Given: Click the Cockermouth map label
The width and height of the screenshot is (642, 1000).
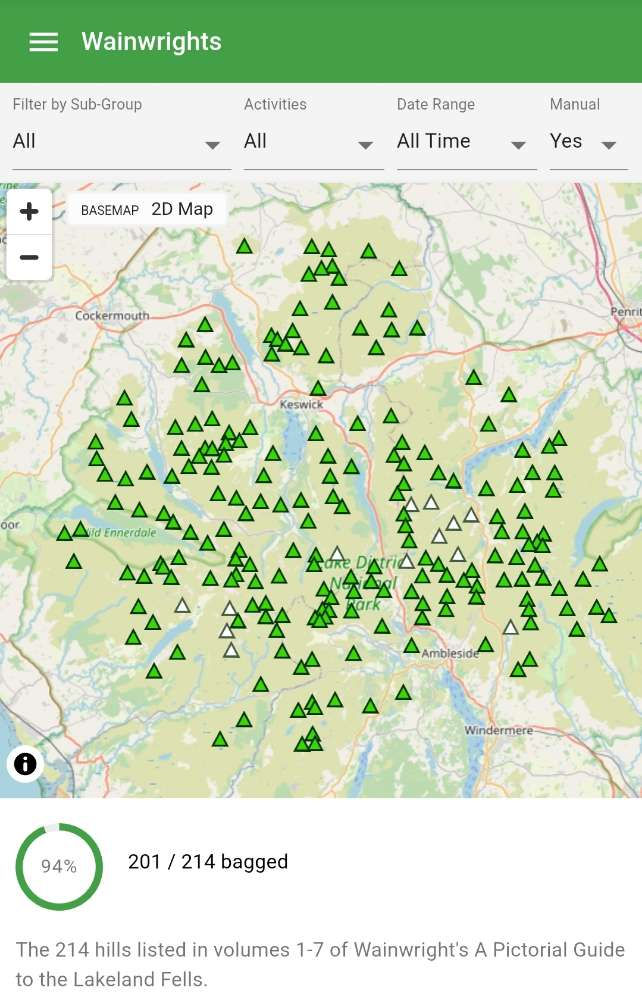Looking at the screenshot, I should click(x=112, y=316).
